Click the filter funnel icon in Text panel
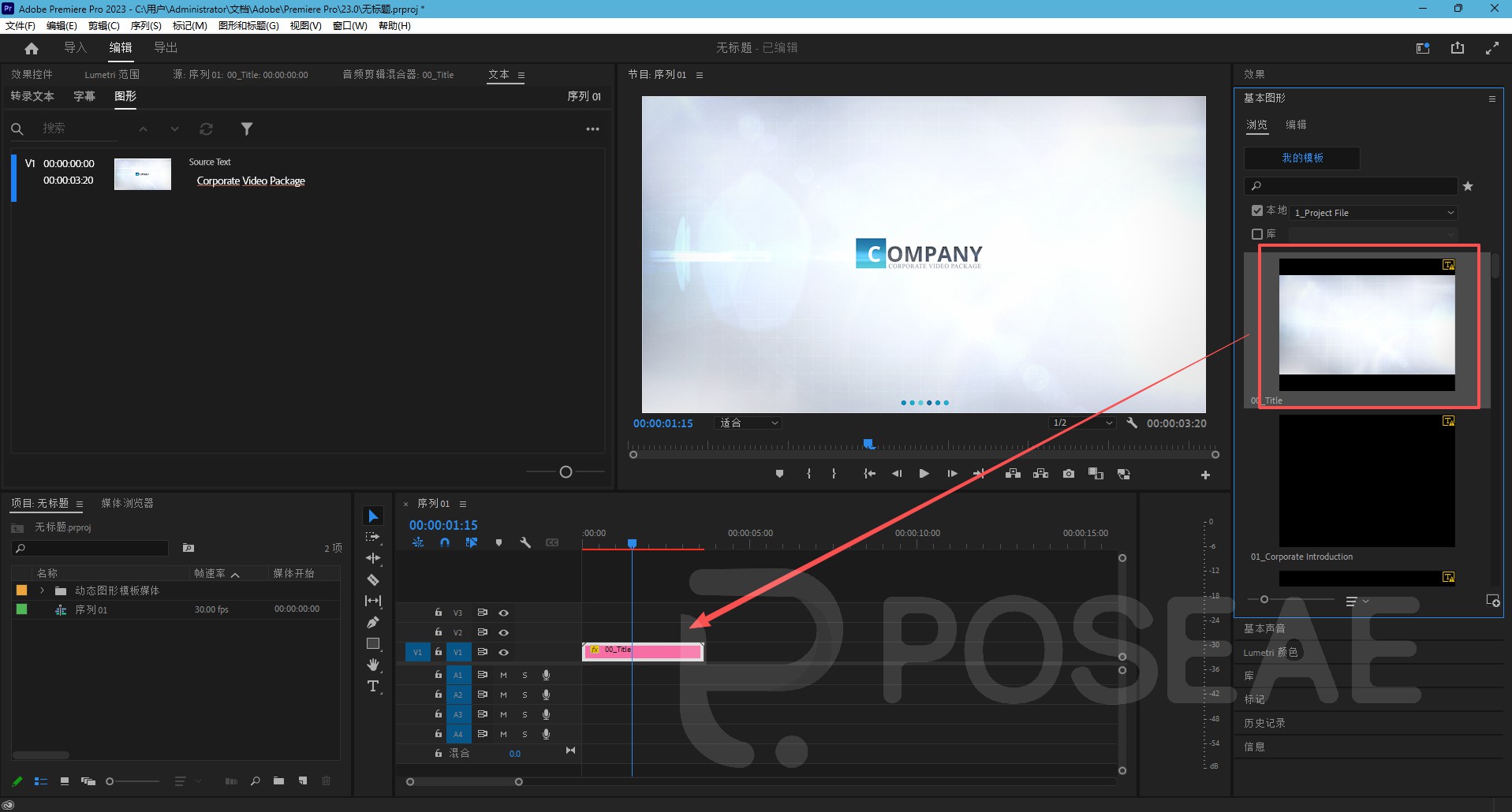 point(247,129)
